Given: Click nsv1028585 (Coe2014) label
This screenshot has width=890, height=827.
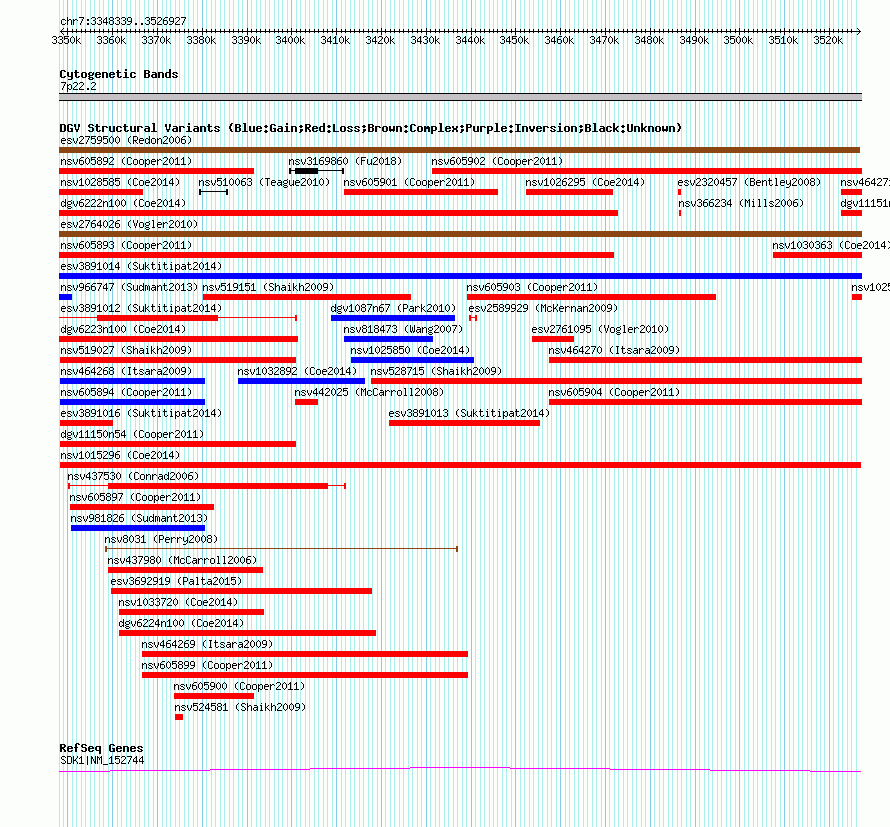Looking at the screenshot, I should [120, 182].
